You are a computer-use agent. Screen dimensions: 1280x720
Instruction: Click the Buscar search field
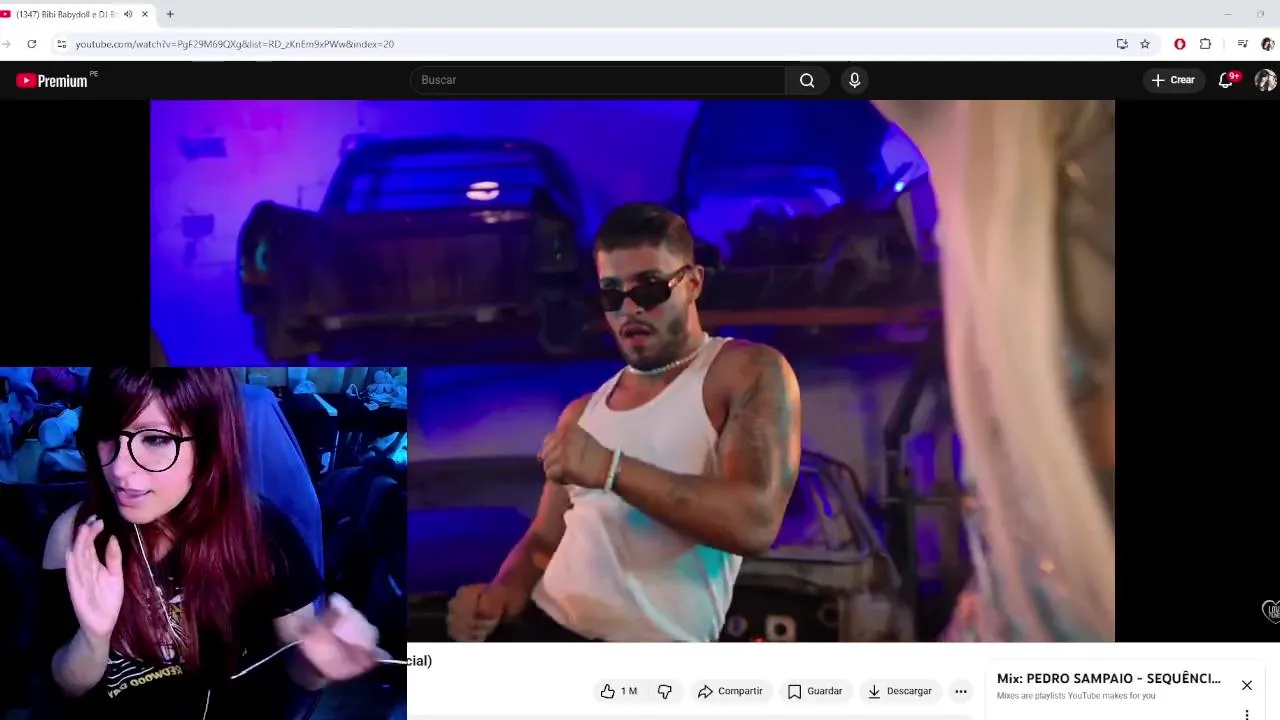pos(598,80)
